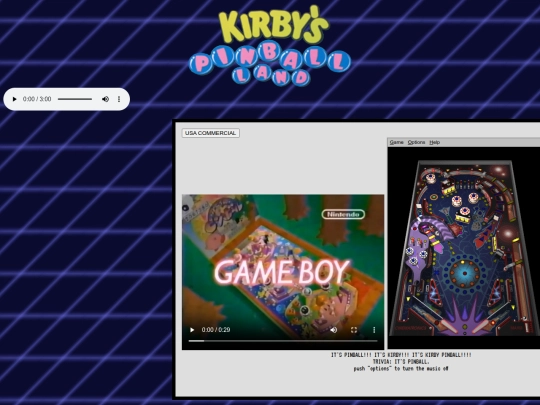
Task: Open the video player more options menu
Action: pos(374,330)
